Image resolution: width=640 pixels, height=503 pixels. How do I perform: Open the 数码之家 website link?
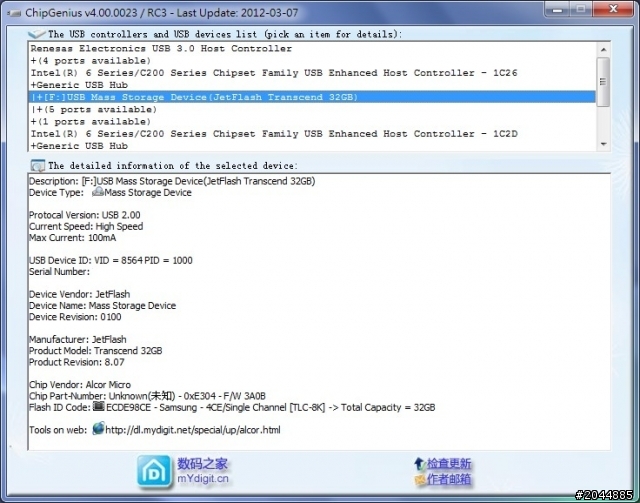[x=202, y=464]
